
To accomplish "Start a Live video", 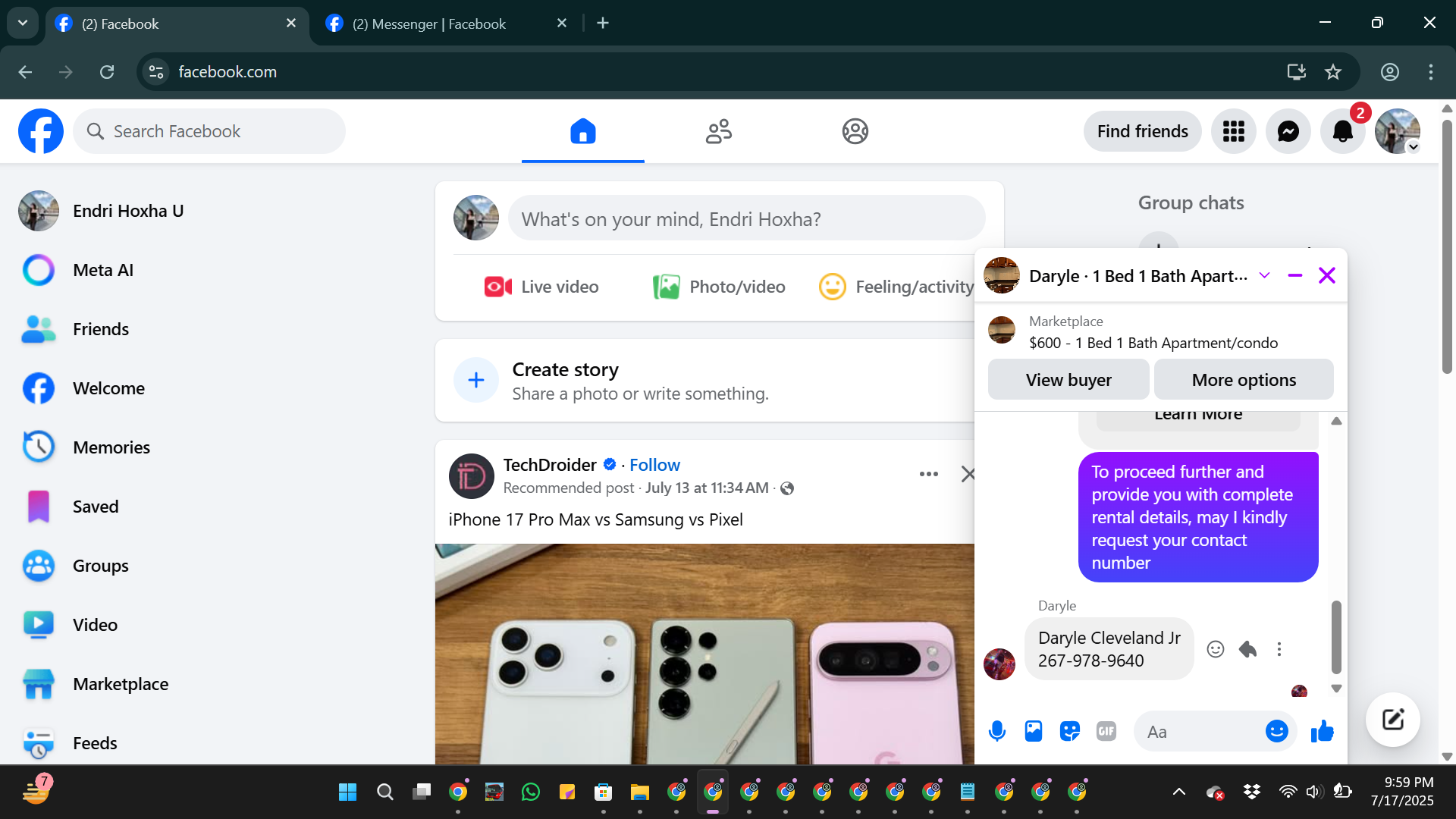I will (541, 287).
